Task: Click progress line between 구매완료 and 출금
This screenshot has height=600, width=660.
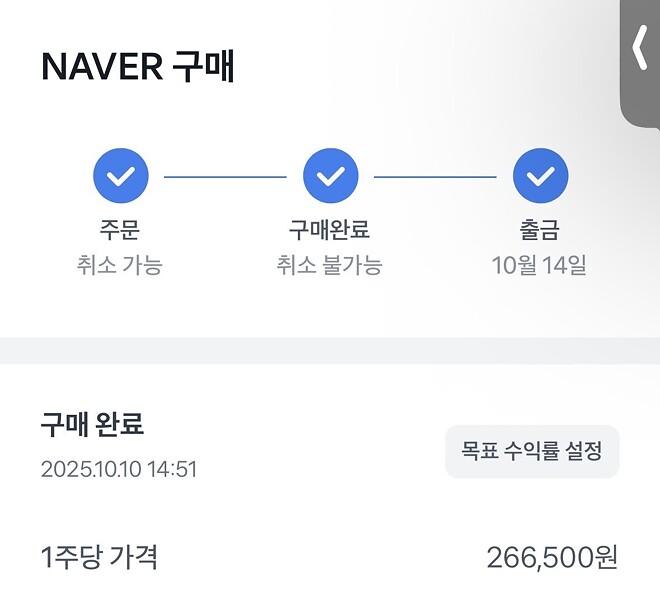Action: coord(435,177)
